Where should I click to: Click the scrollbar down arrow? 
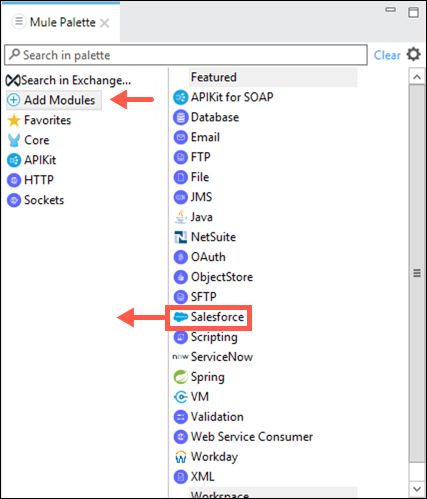pyautogui.click(x=417, y=489)
